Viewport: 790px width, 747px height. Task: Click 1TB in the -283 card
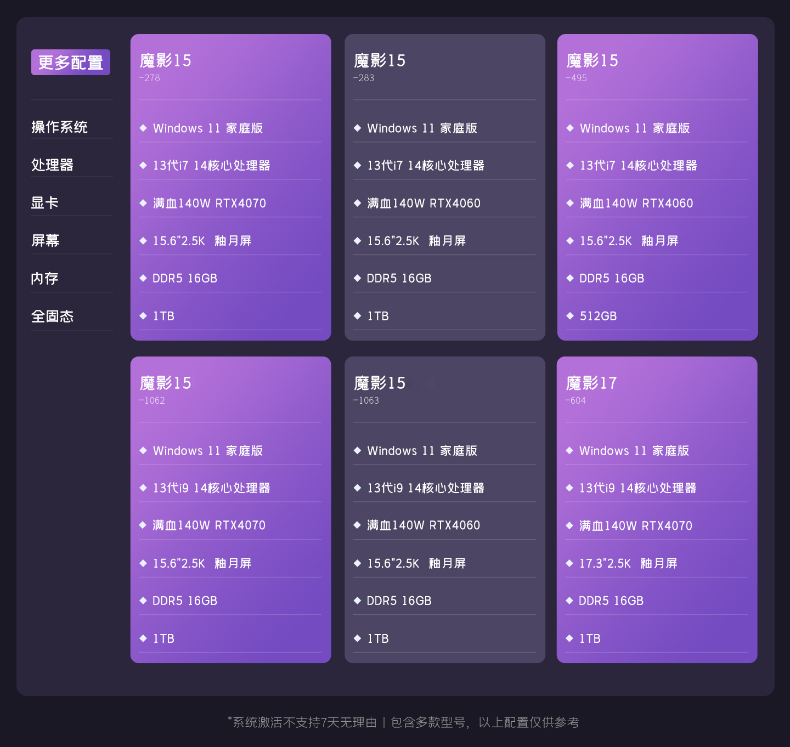pos(378,316)
